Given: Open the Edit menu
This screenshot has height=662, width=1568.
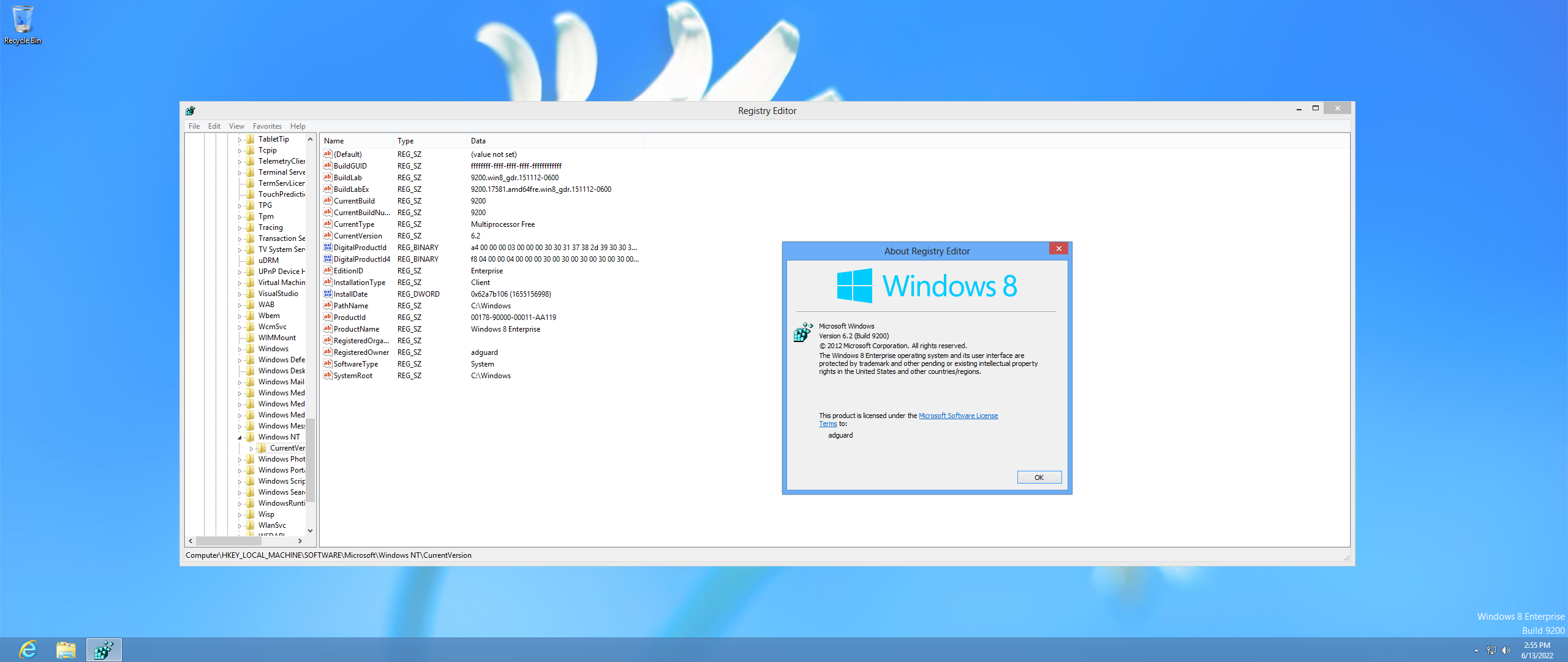Looking at the screenshot, I should point(214,126).
